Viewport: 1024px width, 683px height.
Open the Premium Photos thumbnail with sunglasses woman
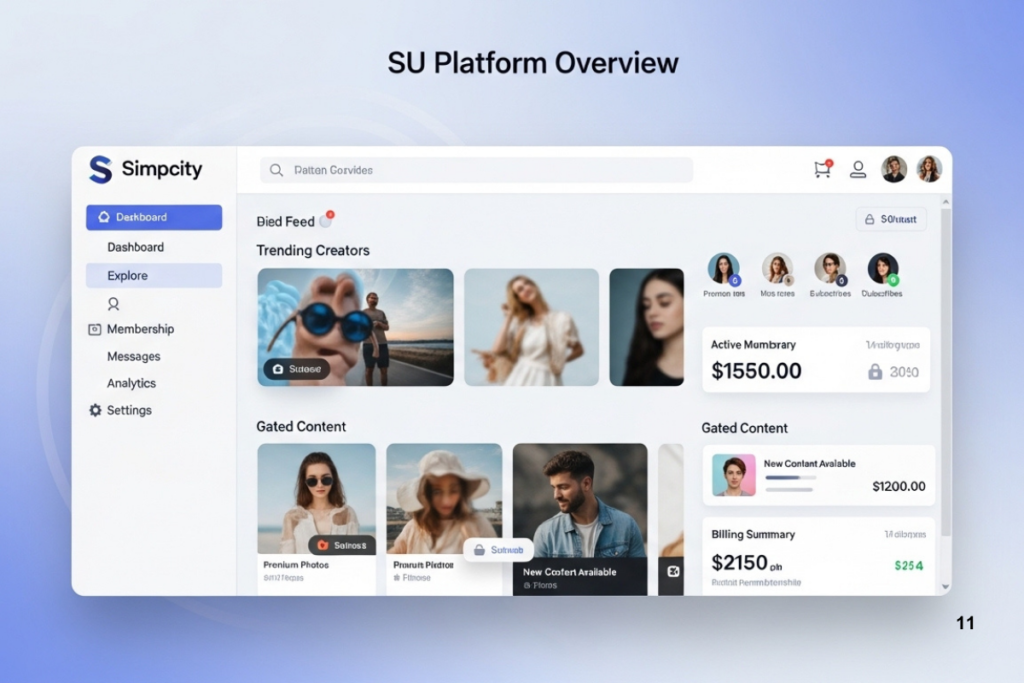[x=316, y=498]
